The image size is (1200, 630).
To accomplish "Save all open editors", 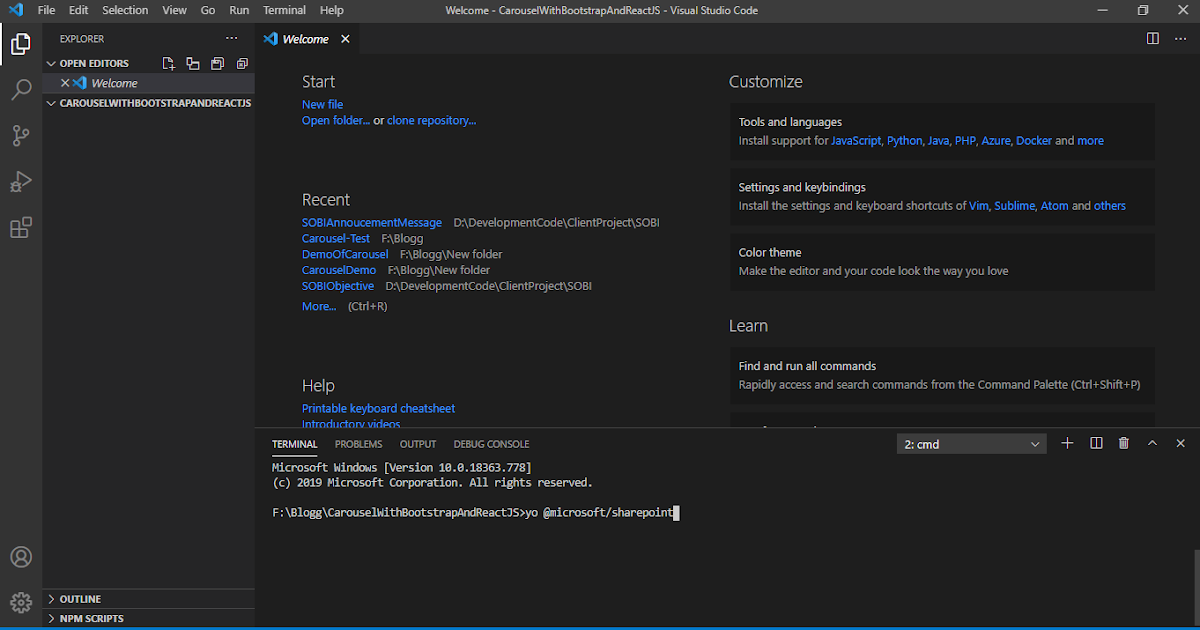I will [x=217, y=63].
